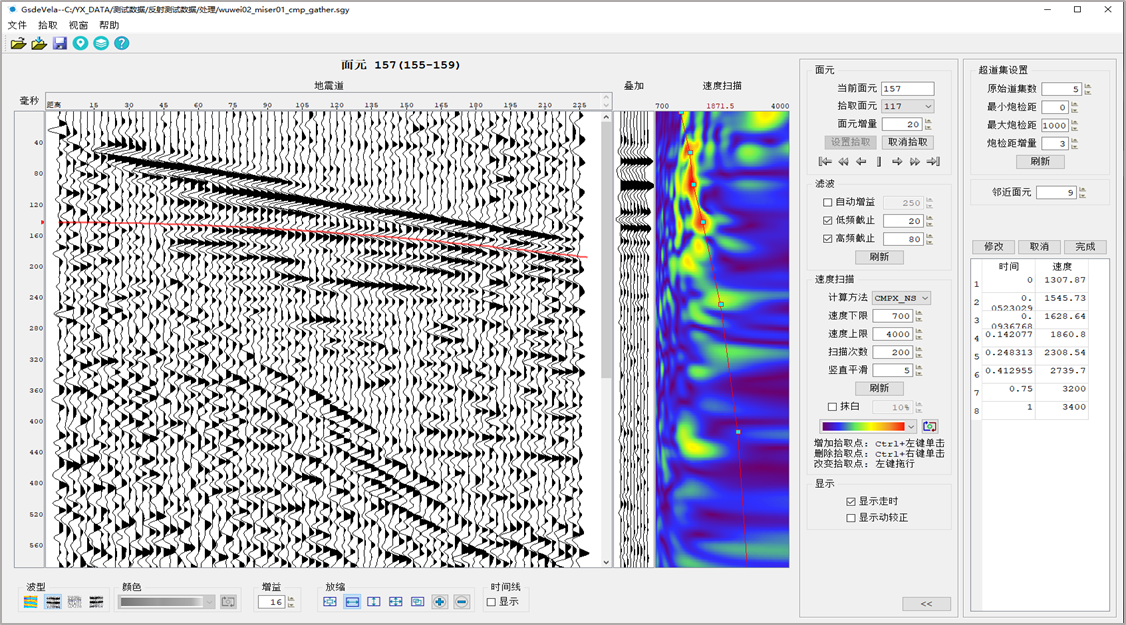The image size is (1126, 625).
Task: Open the 视窗 menu
Action: click(x=78, y=25)
